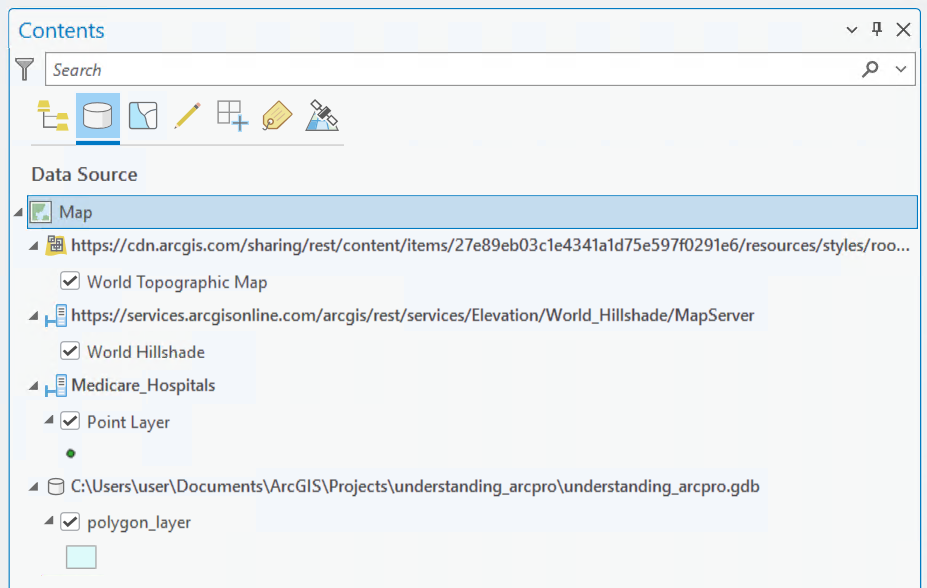Toggle Point Layer visibility checkbox
Image resolution: width=927 pixels, height=588 pixels.
pyautogui.click(x=70, y=421)
